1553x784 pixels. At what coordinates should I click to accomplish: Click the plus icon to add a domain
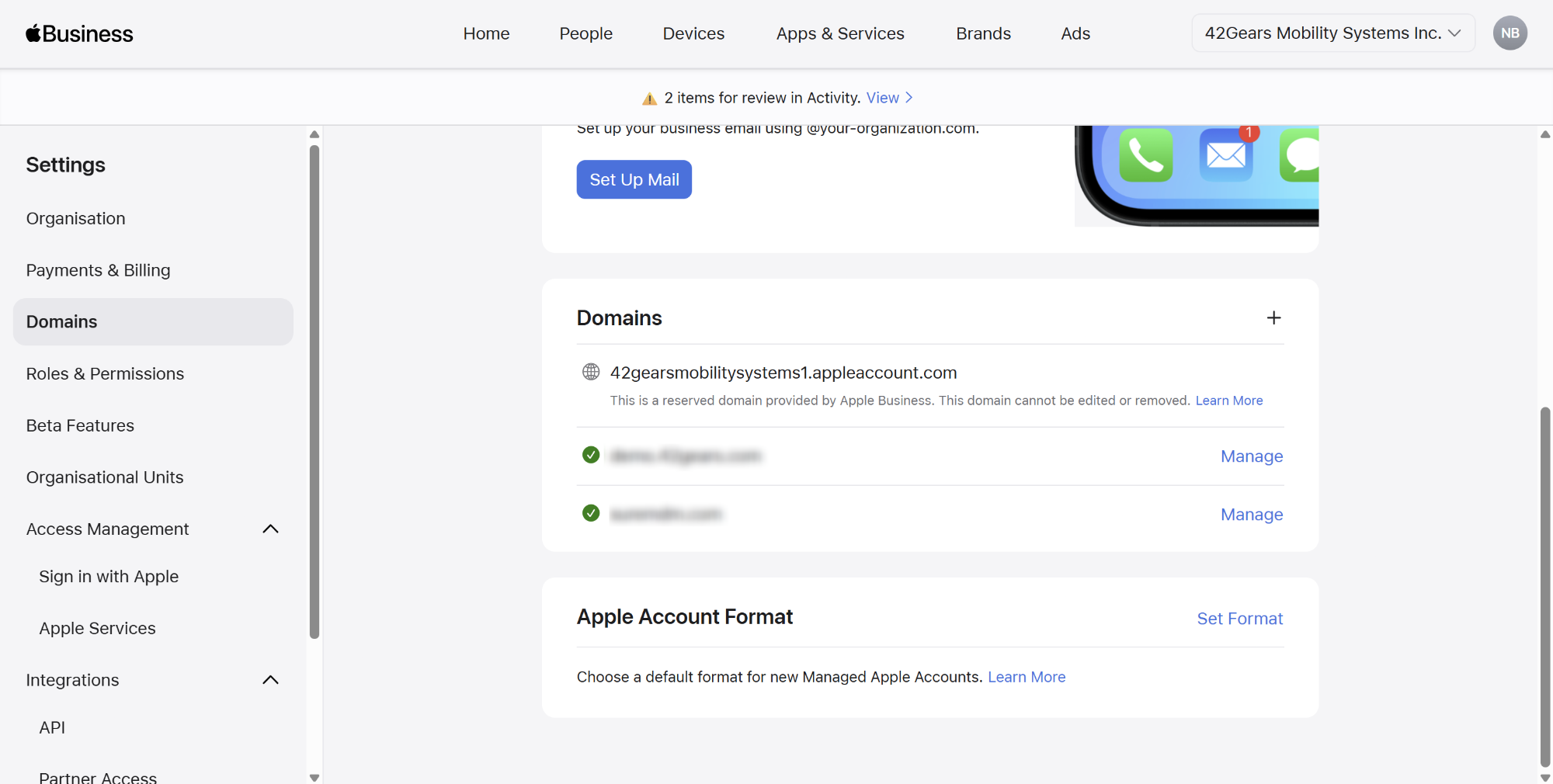click(1273, 317)
